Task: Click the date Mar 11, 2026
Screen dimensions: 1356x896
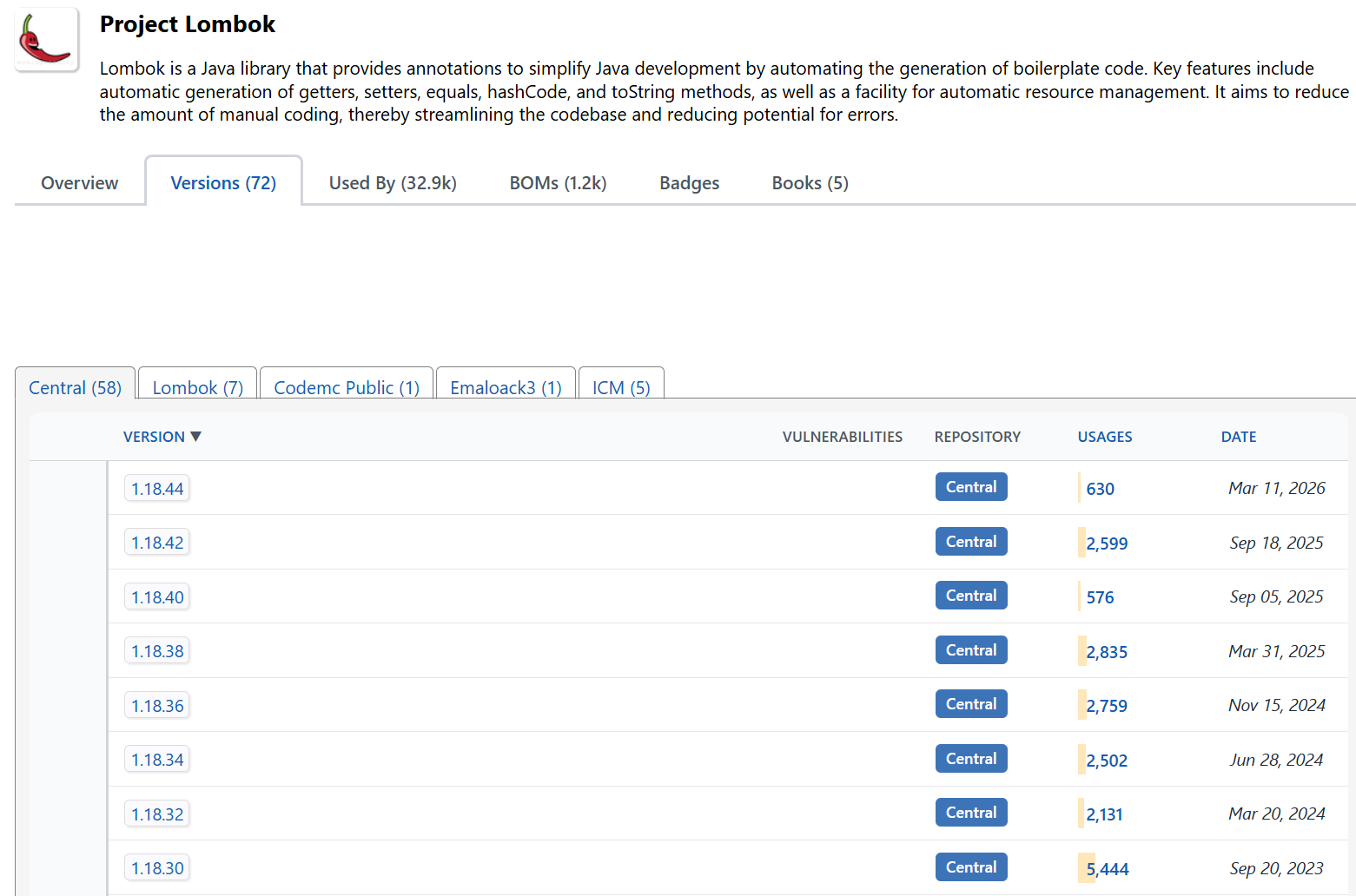Action: click(1277, 488)
